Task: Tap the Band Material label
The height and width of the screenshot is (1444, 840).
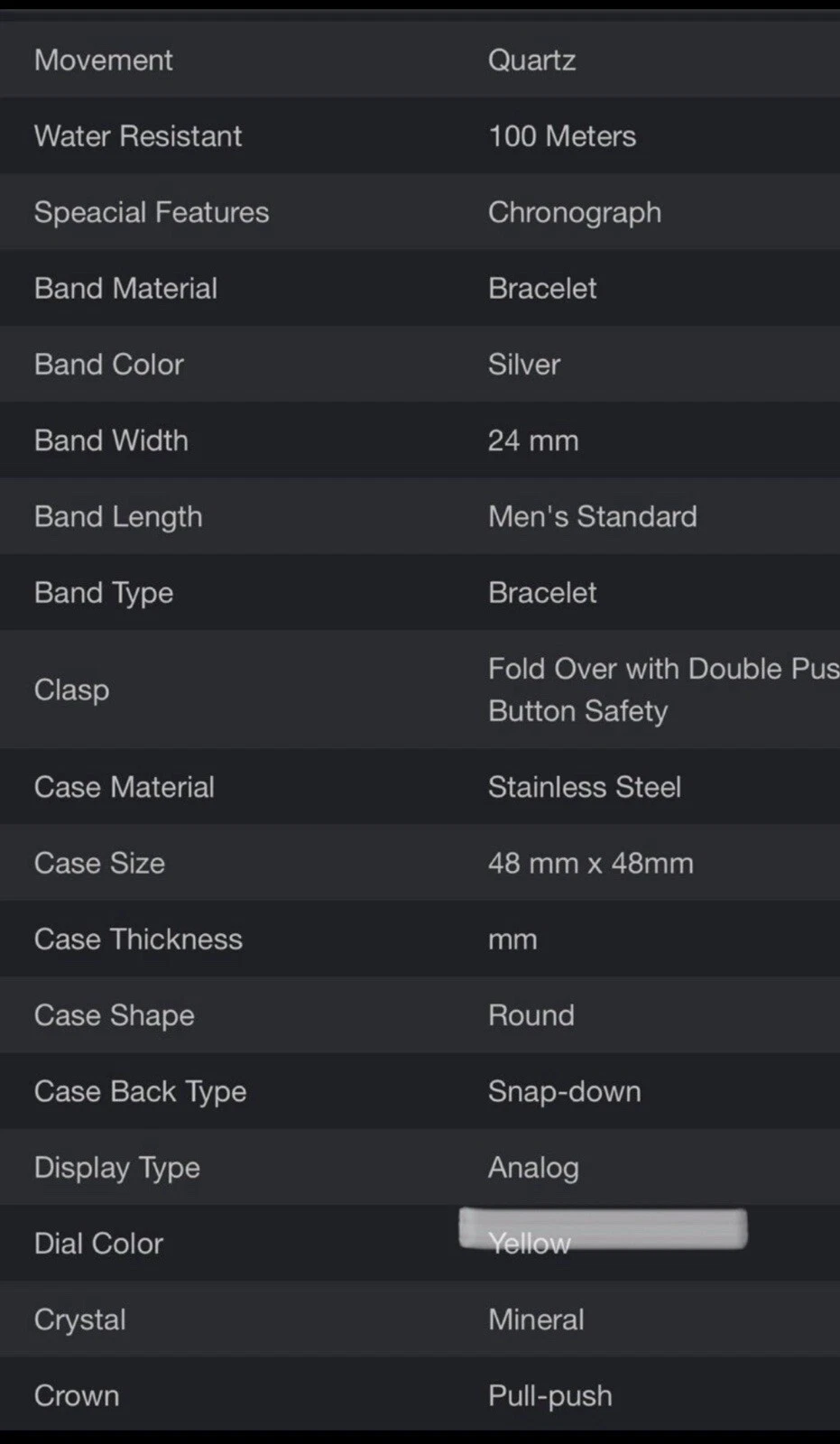Action: (x=125, y=289)
